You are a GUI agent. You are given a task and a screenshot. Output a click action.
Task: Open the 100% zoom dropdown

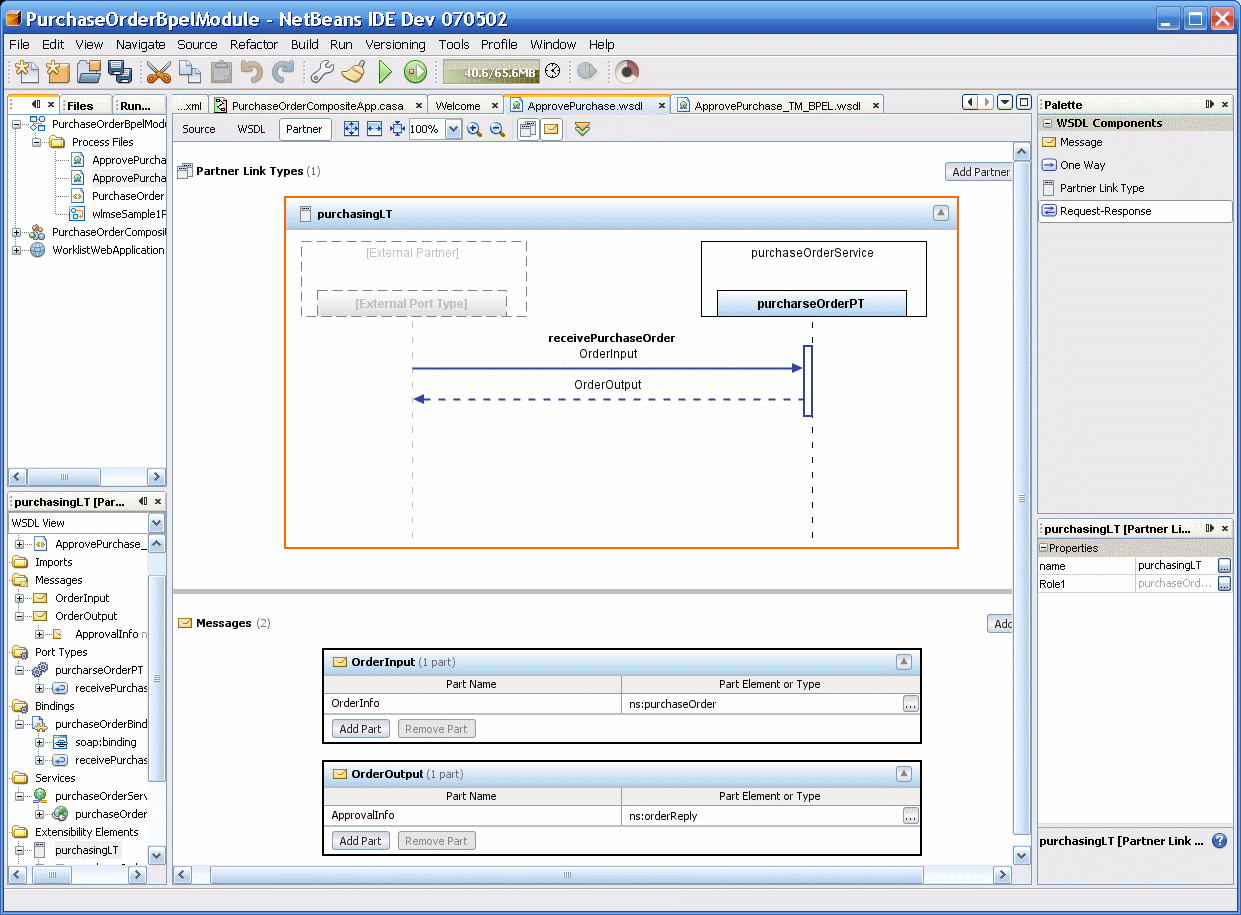(453, 129)
